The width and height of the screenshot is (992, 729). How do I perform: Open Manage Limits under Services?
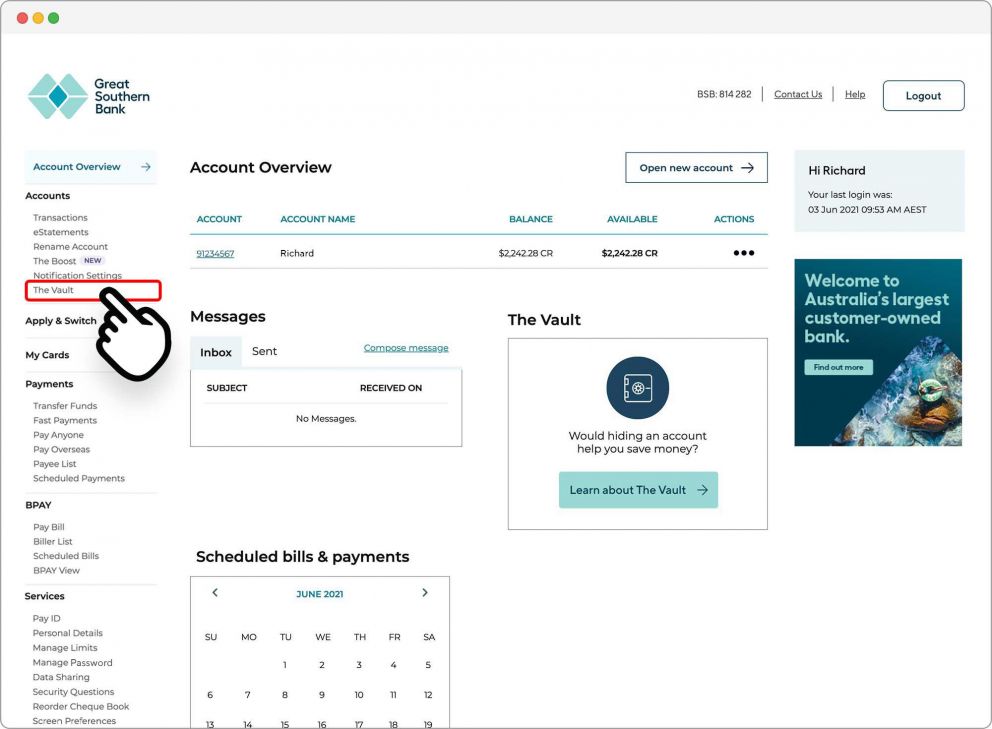pos(65,648)
